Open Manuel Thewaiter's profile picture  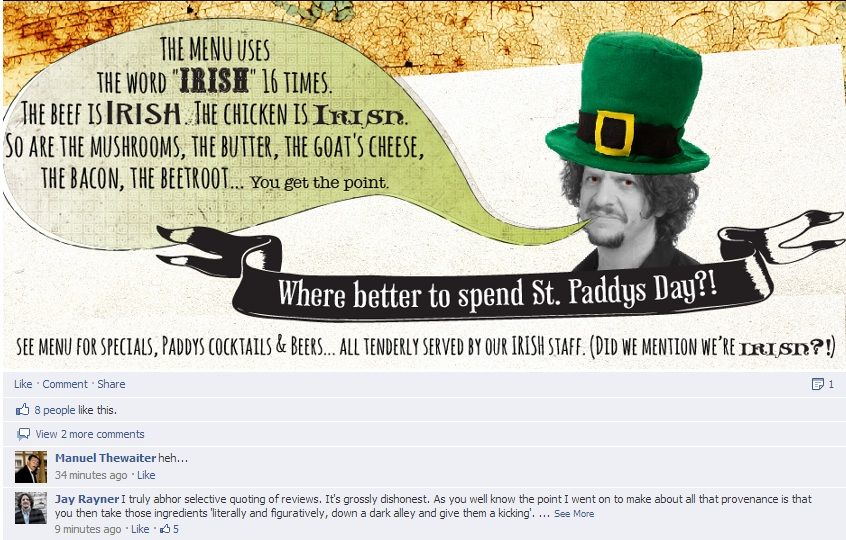31,467
